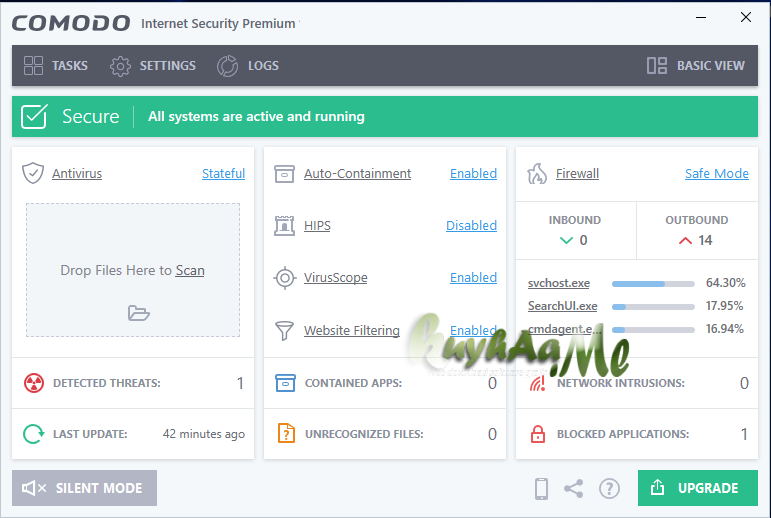Click the Unrecognized Files question icon
The height and width of the screenshot is (518, 771).
click(x=286, y=433)
